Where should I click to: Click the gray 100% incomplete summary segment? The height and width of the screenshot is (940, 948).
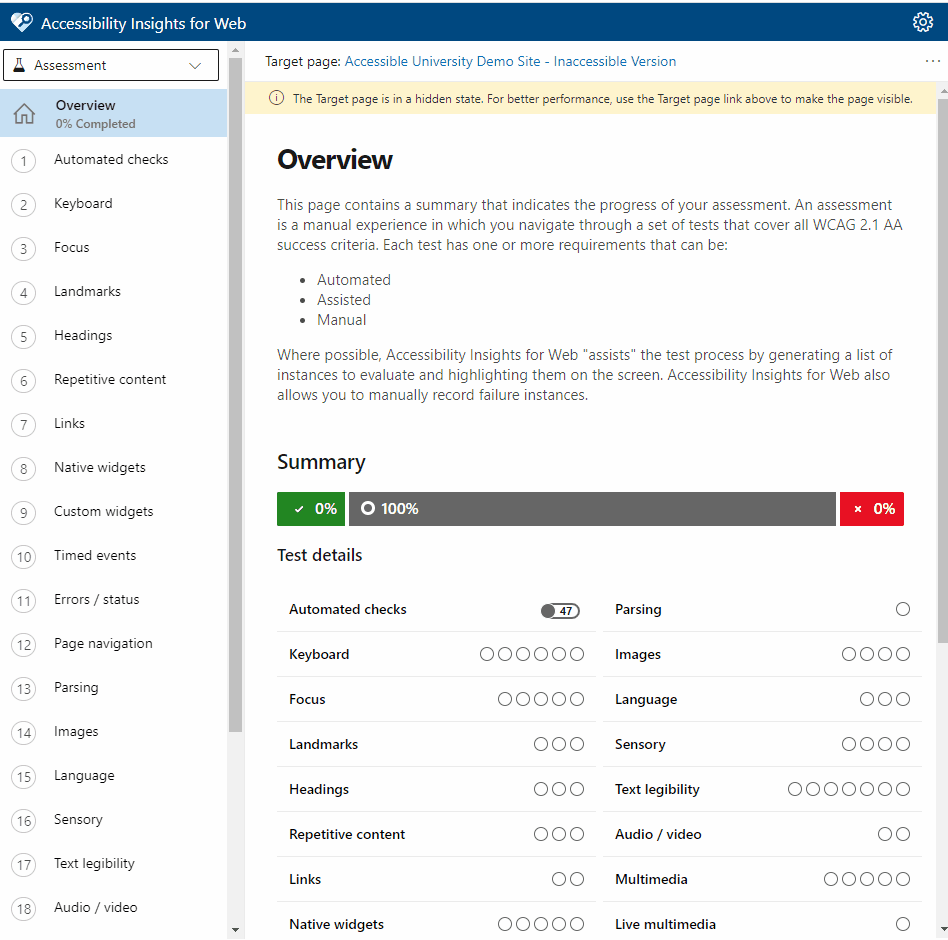(x=592, y=509)
